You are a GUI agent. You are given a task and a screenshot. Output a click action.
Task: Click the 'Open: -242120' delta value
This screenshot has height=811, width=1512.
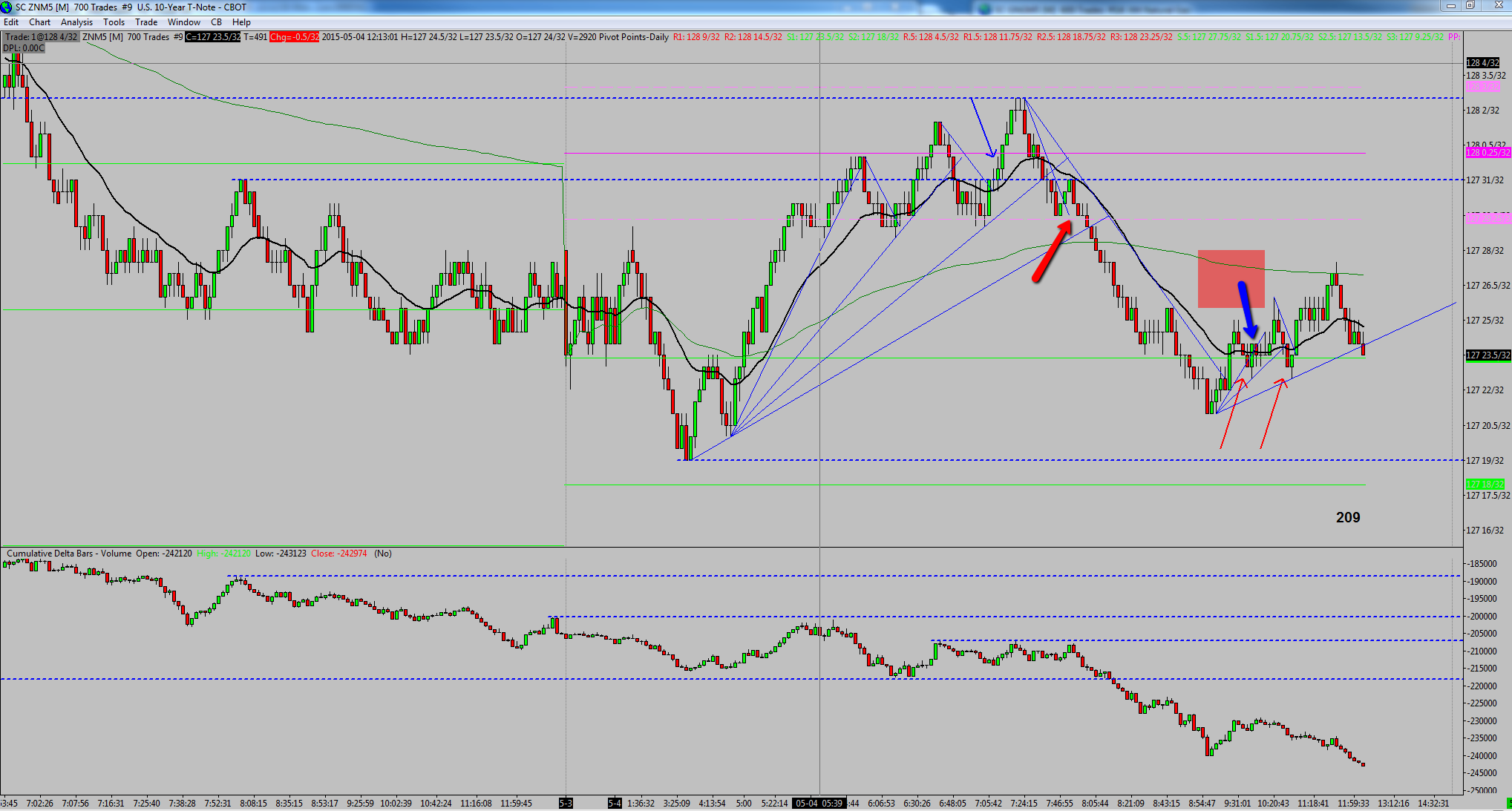(164, 554)
